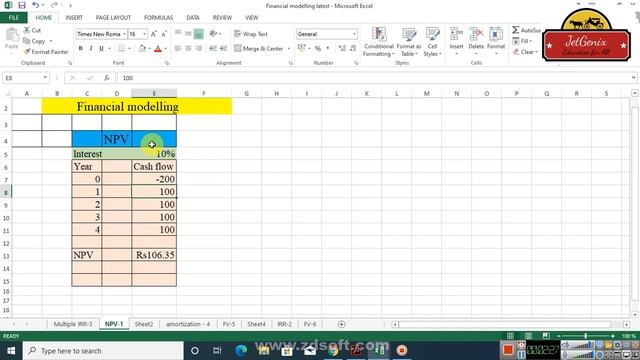The width and height of the screenshot is (640, 360).
Task: Align cell text to the left
Action: [178, 49]
